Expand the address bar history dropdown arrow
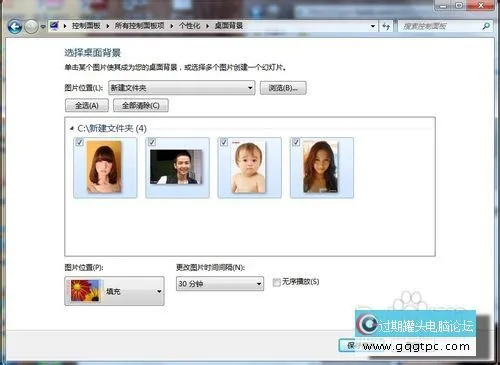 (373, 26)
